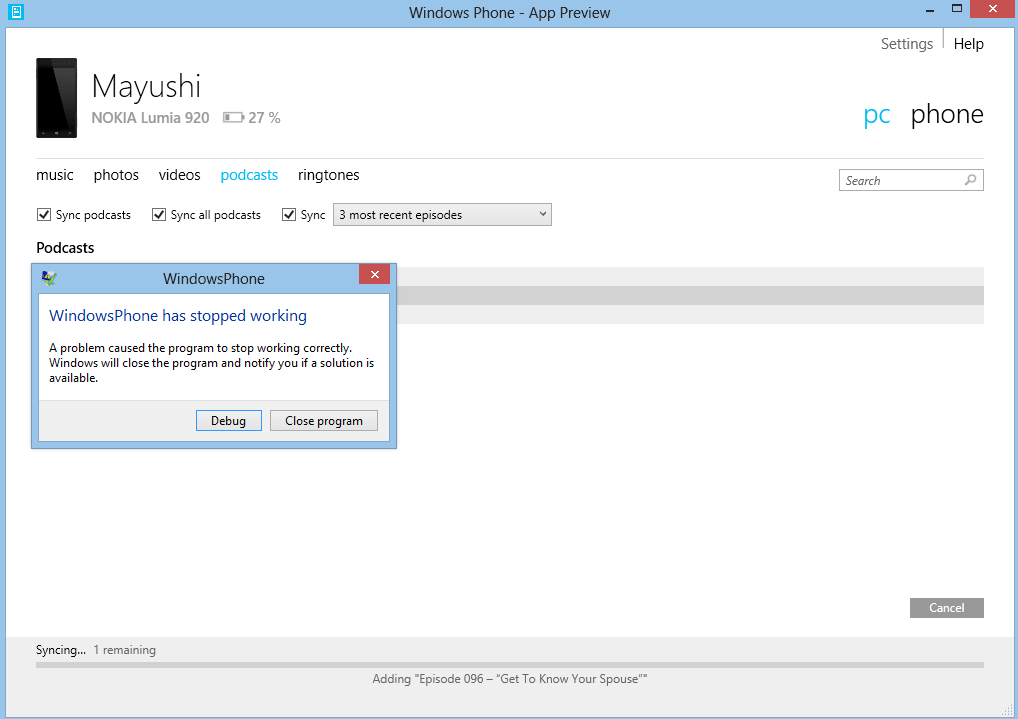This screenshot has height=719, width=1018.
Task: Click the Lumia 920 phone thumbnail
Action: click(56, 98)
